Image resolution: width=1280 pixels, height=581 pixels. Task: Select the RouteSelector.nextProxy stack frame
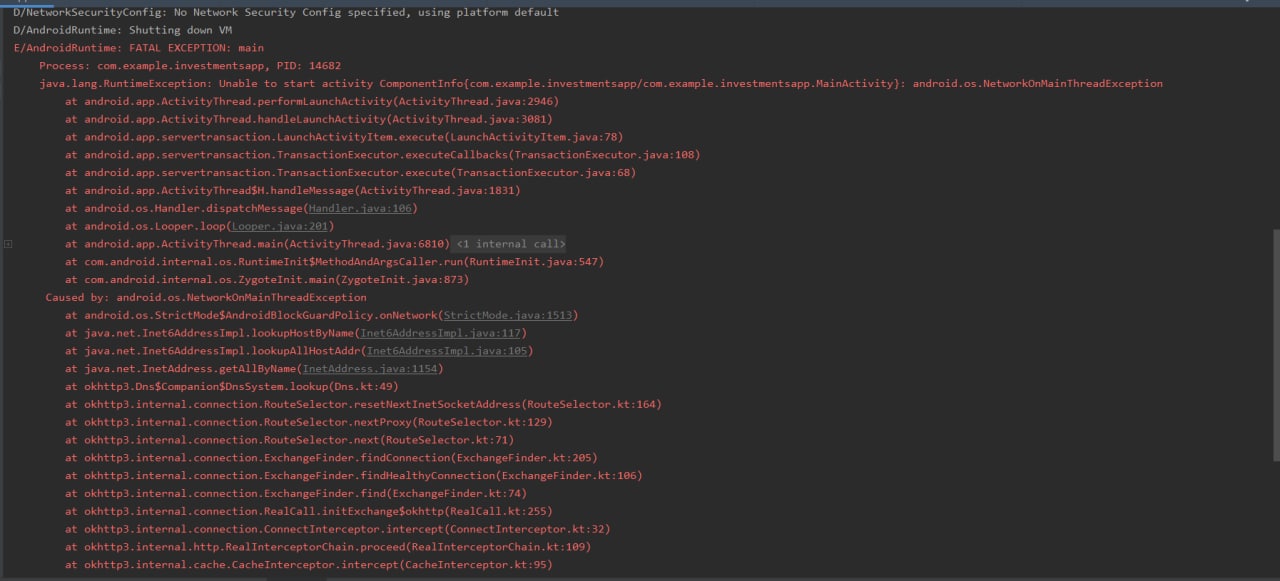[x=309, y=422]
